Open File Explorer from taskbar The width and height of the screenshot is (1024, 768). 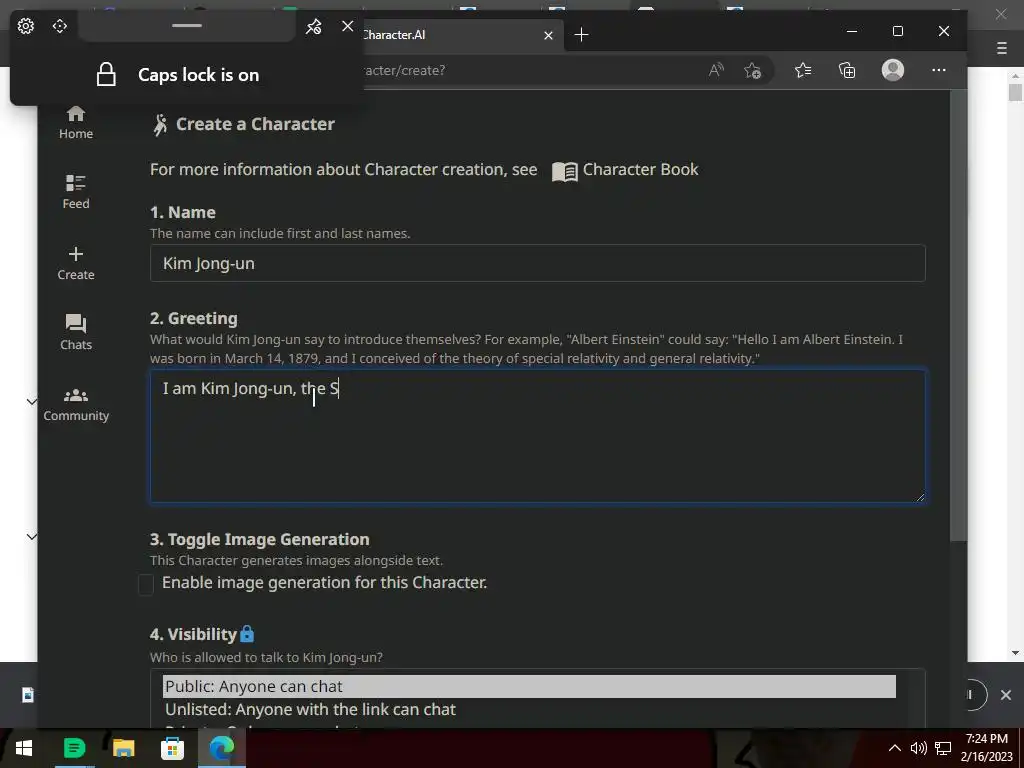point(123,748)
